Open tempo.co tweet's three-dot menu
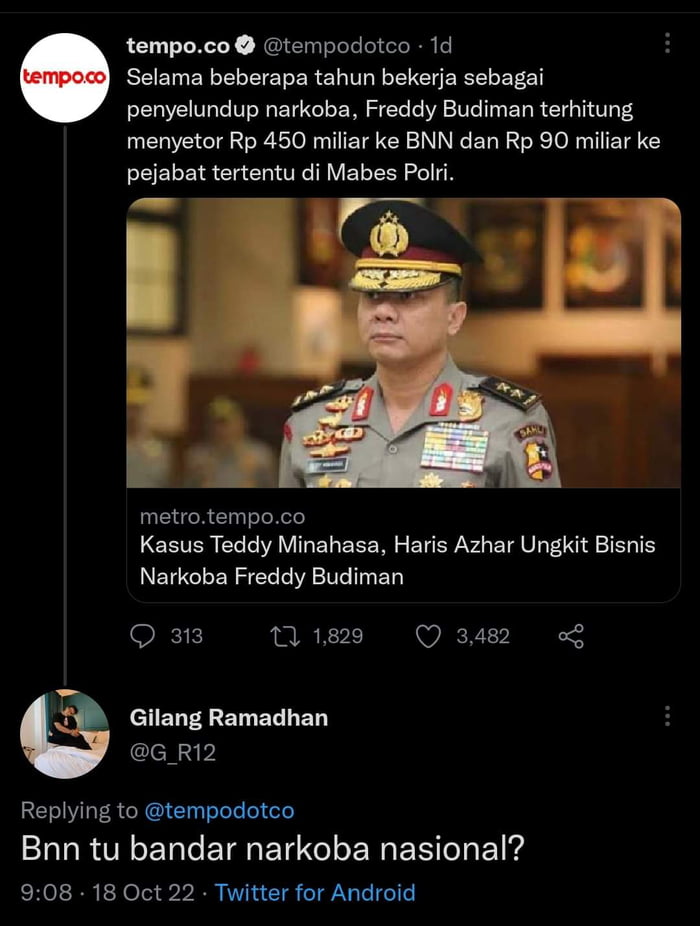700x926 pixels. tap(667, 44)
